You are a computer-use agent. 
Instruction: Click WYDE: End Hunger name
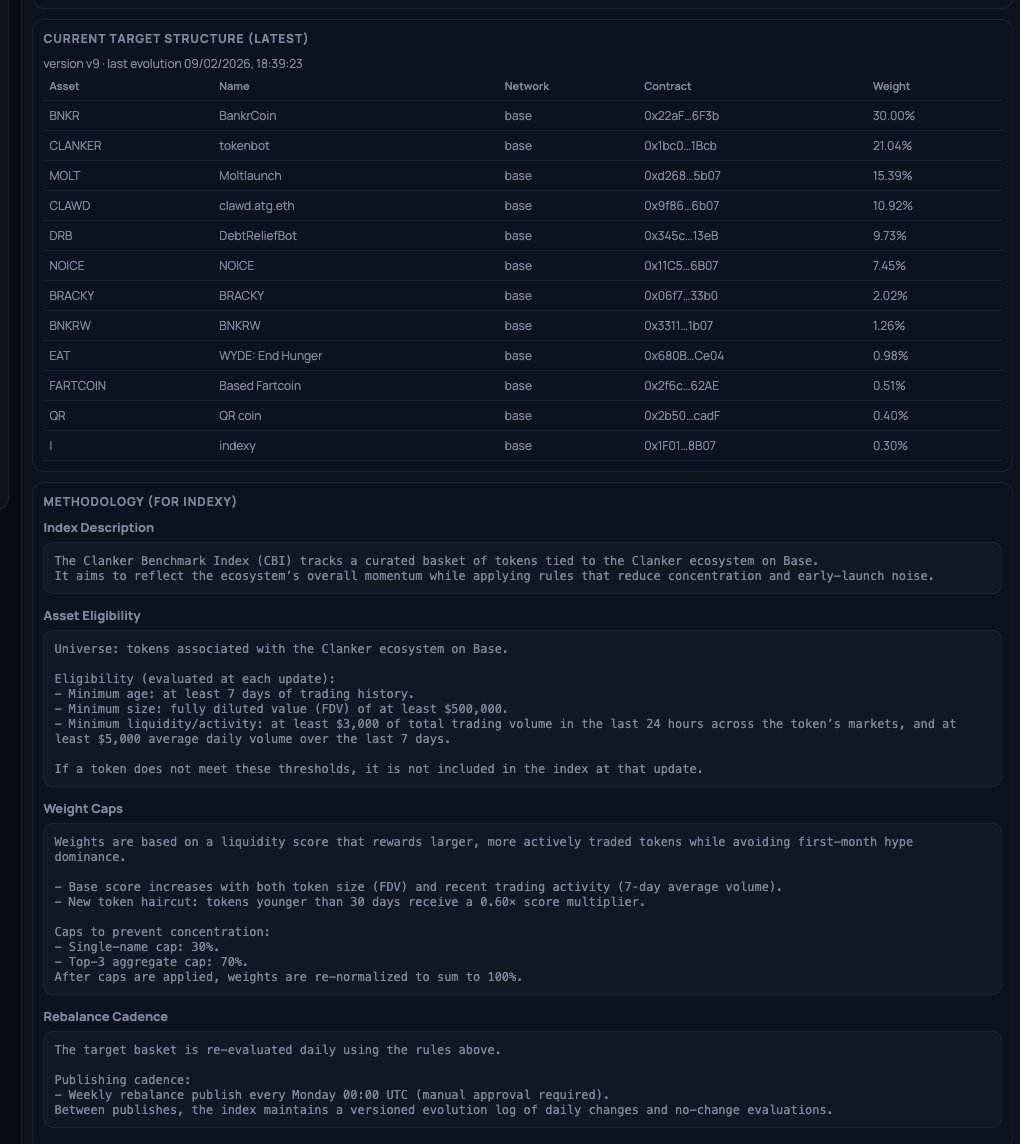tap(271, 355)
